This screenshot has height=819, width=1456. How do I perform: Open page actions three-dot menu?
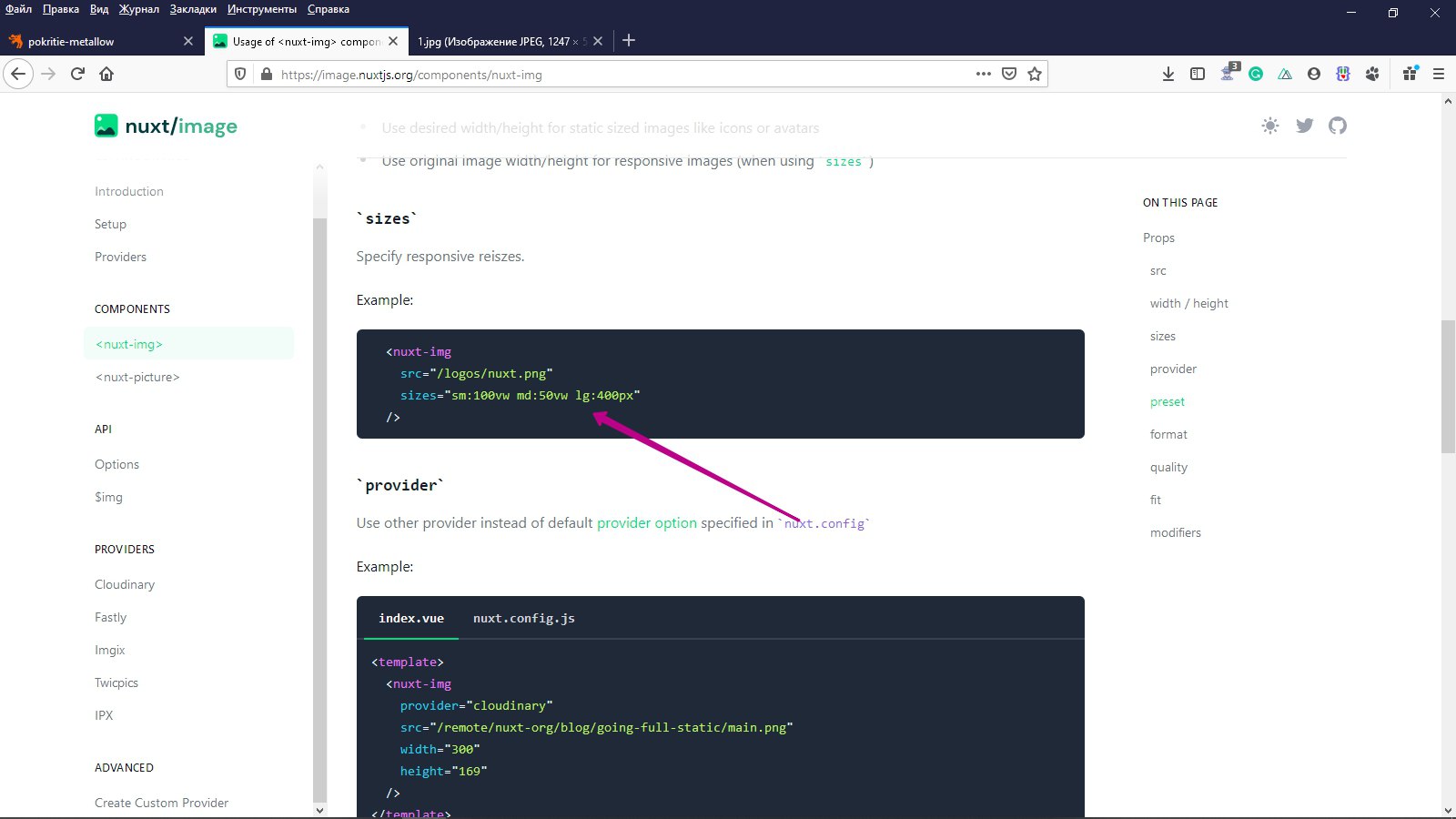click(983, 74)
